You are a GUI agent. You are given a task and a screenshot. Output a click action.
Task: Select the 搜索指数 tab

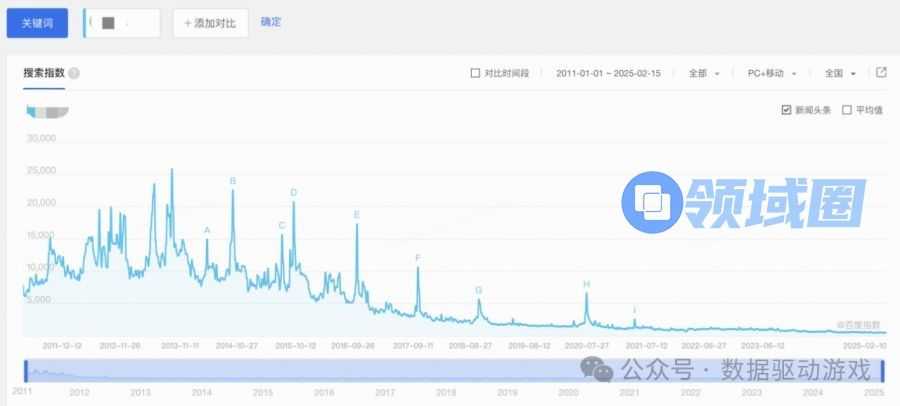[x=44, y=74]
